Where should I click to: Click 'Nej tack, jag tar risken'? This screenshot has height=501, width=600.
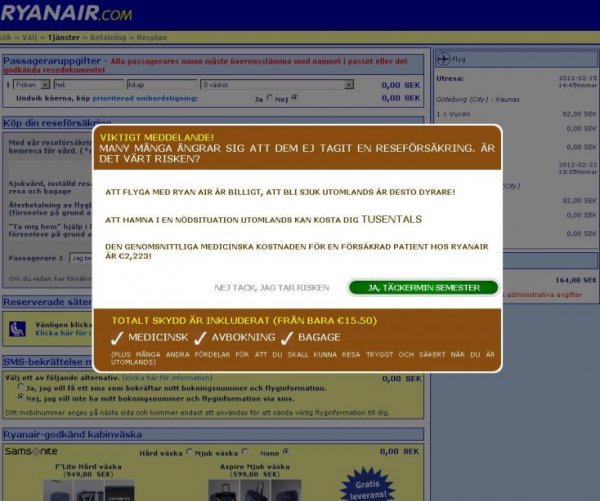271,287
